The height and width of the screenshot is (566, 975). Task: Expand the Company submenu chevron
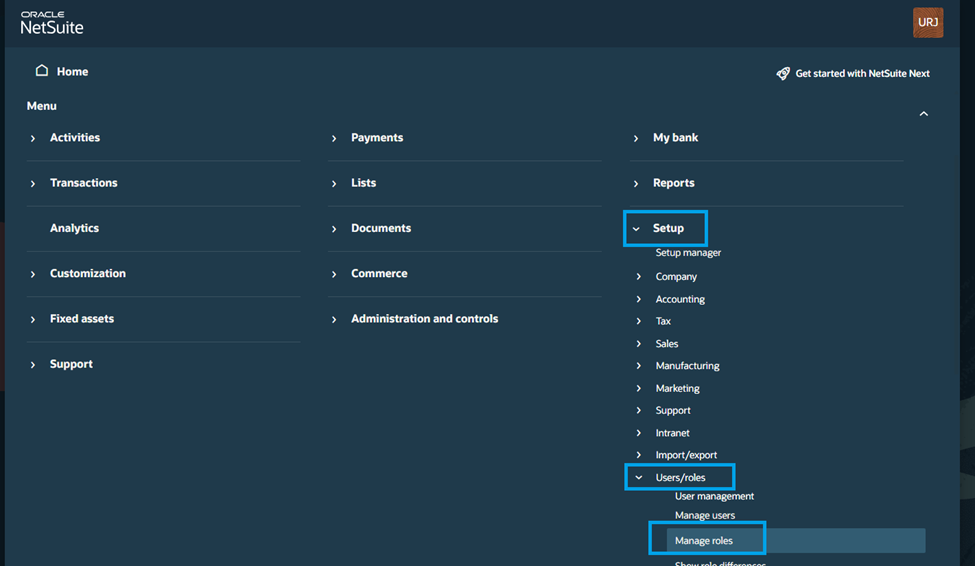639,276
